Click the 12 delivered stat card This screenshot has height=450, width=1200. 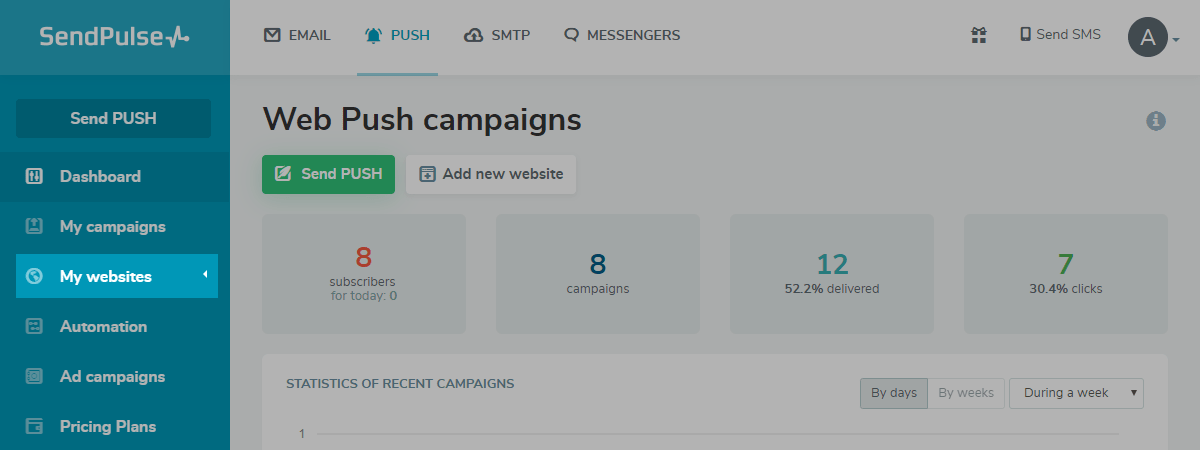[832, 273]
